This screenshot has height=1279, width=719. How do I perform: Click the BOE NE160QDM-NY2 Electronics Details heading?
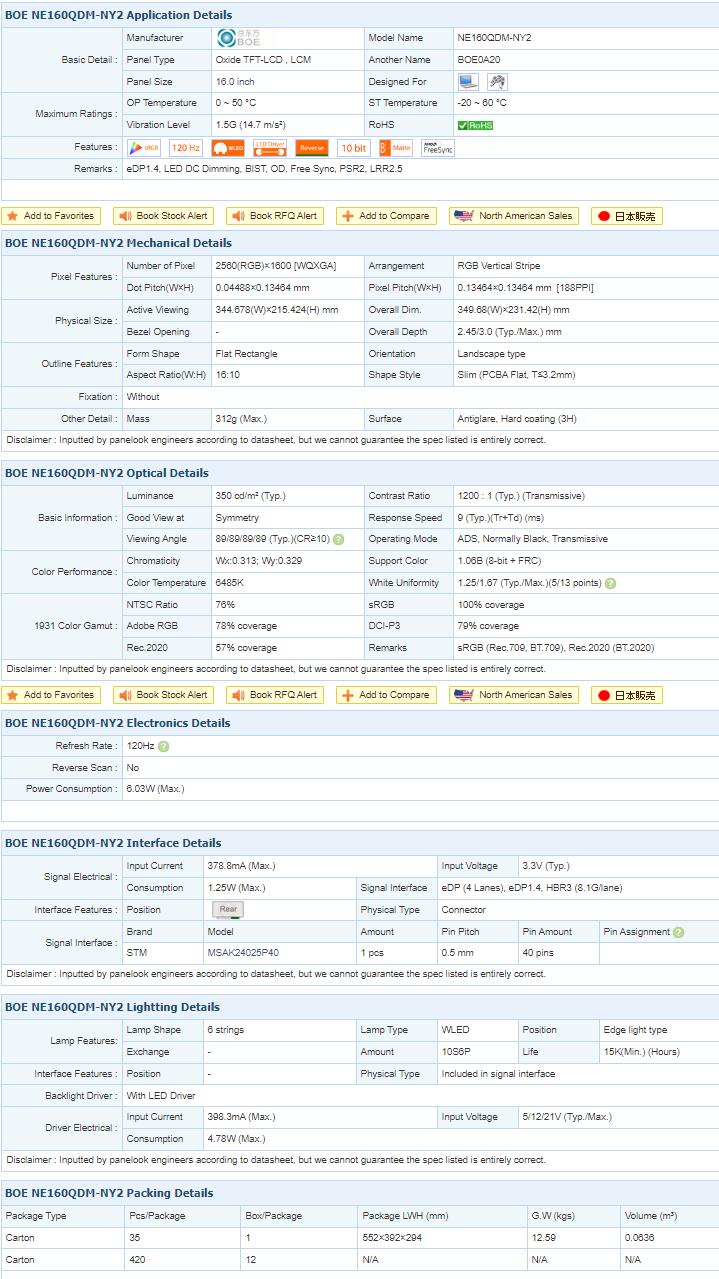click(x=120, y=723)
